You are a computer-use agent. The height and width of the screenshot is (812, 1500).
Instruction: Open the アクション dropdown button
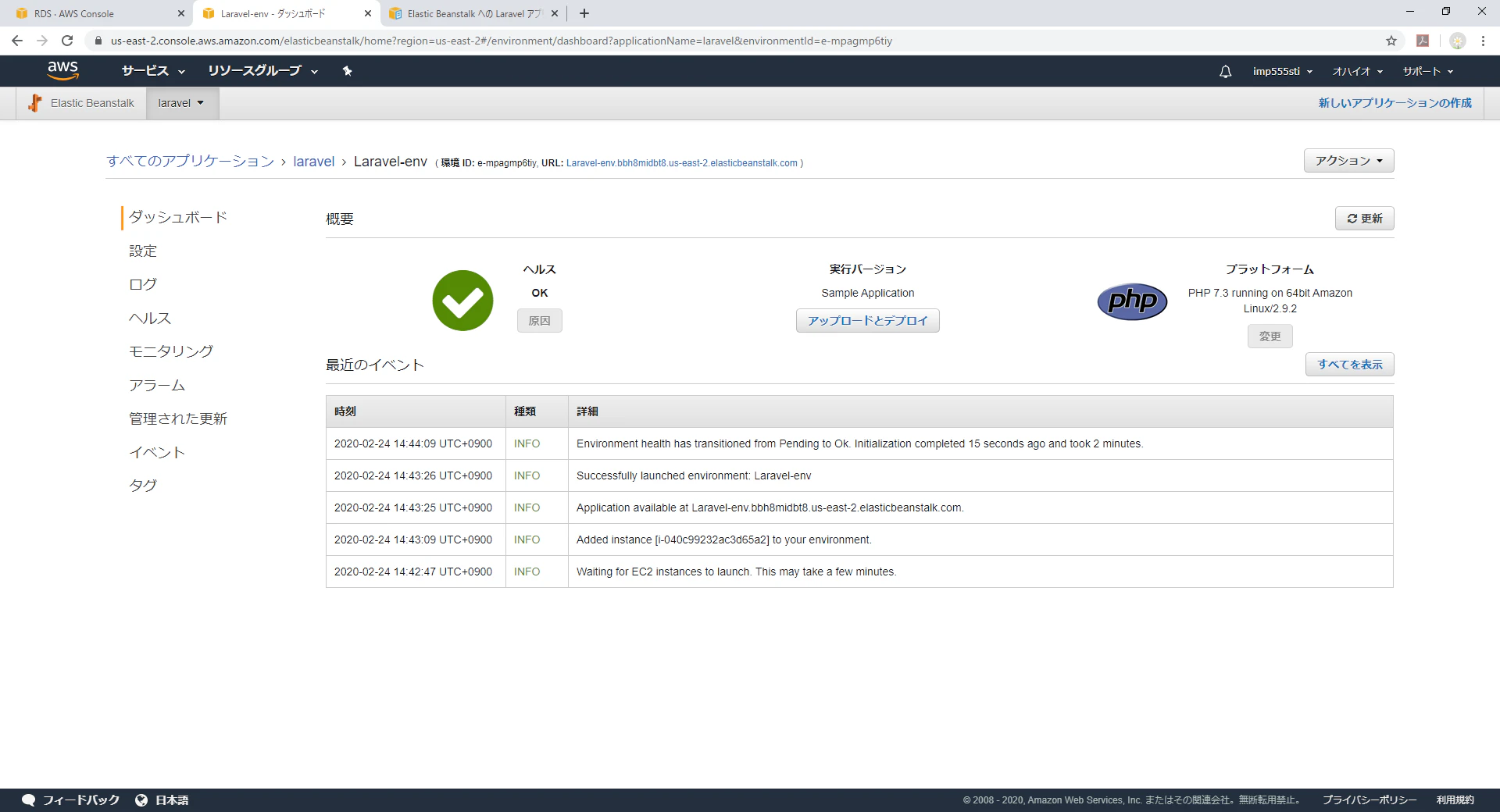1348,161
